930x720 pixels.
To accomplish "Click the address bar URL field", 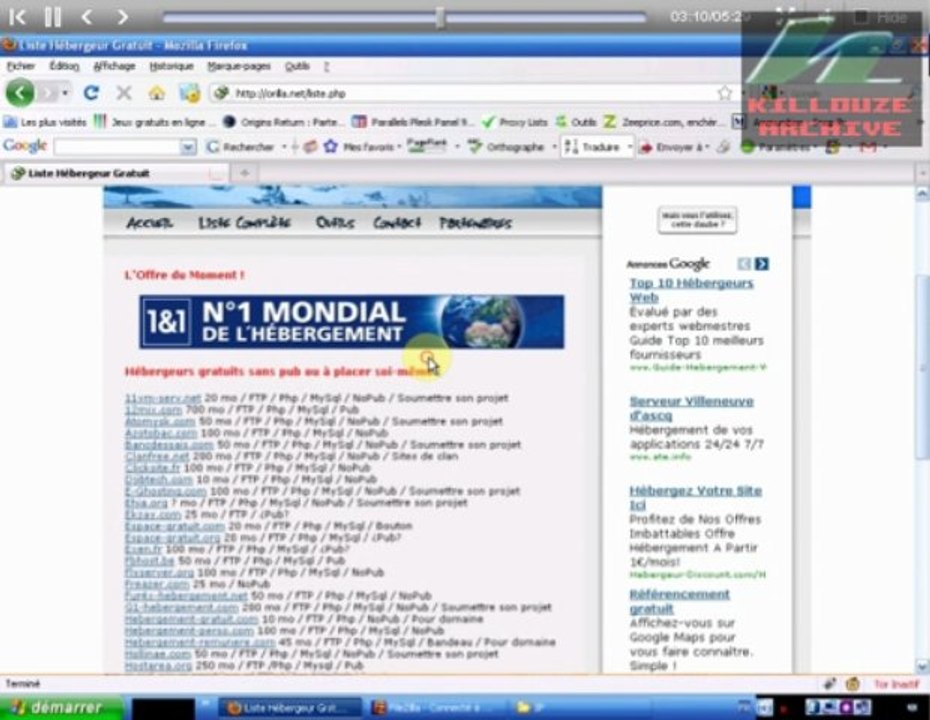I will coord(472,93).
